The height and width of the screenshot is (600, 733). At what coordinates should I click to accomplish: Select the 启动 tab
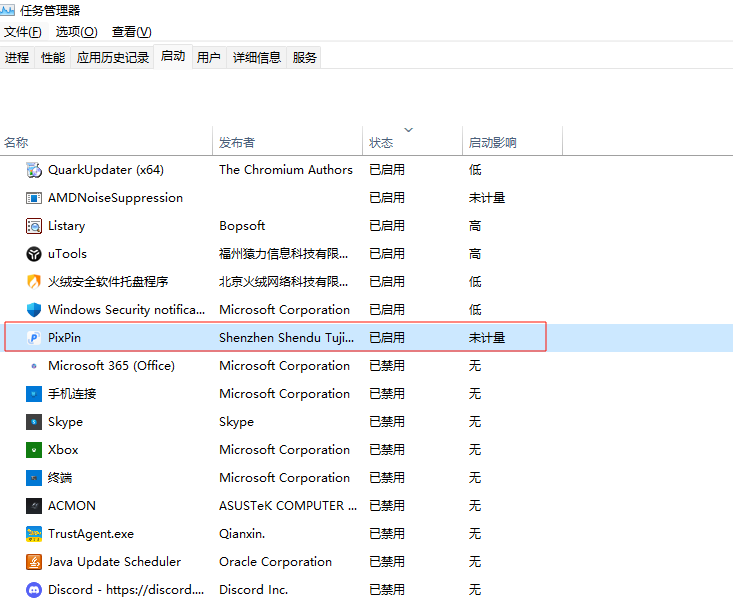pyautogui.click(x=173, y=57)
